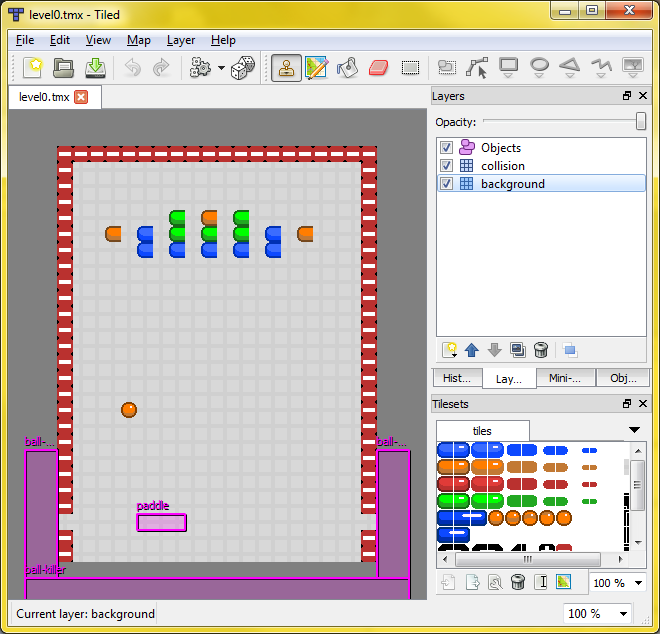Toggle visibility of background layer
The width and height of the screenshot is (660, 634).
pos(446,184)
